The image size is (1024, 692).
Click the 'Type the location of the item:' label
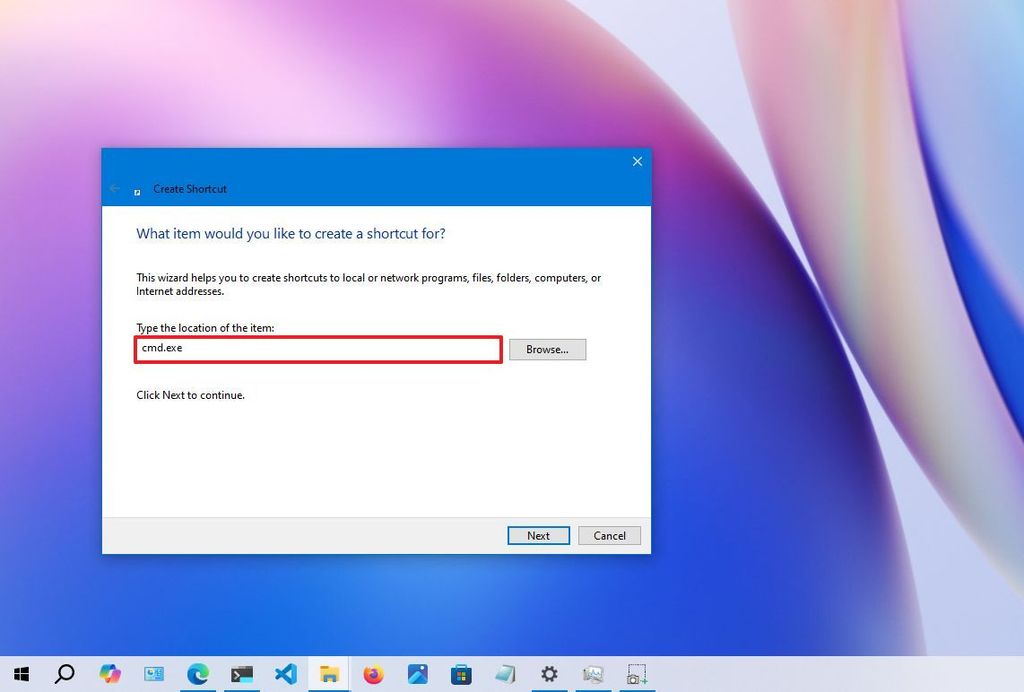click(x=205, y=328)
